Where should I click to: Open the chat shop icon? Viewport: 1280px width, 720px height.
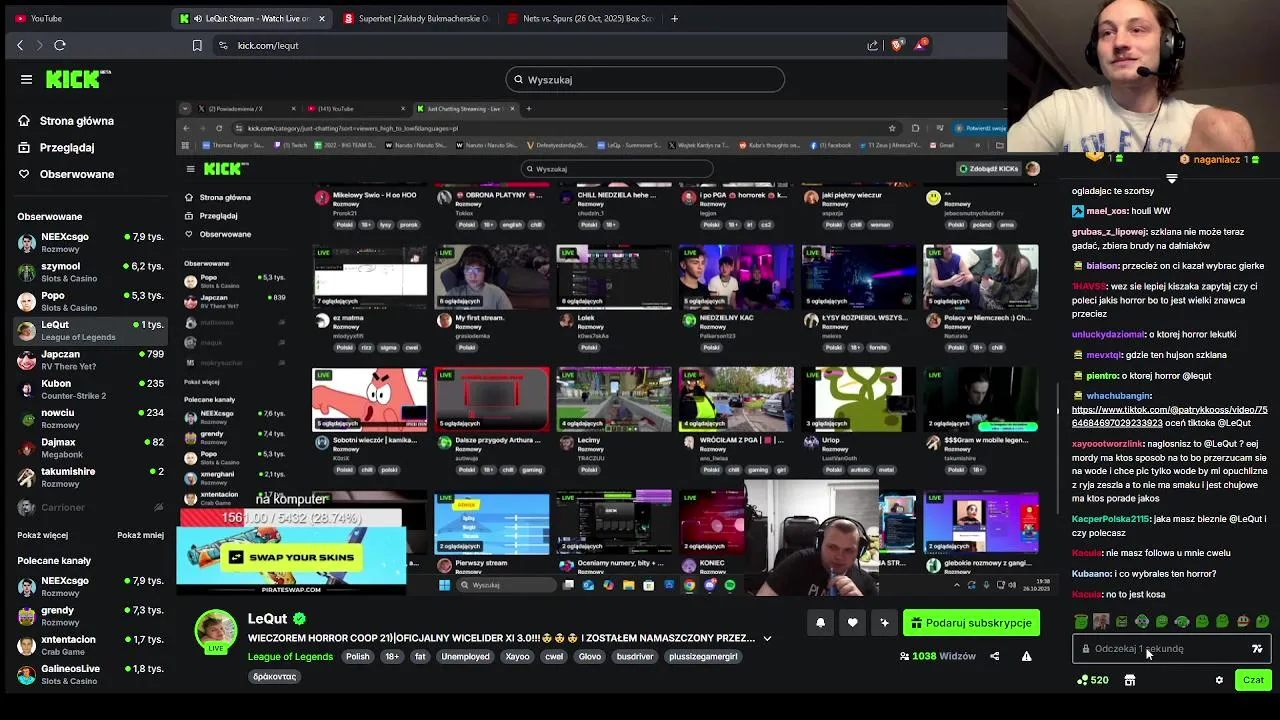click(x=1130, y=680)
